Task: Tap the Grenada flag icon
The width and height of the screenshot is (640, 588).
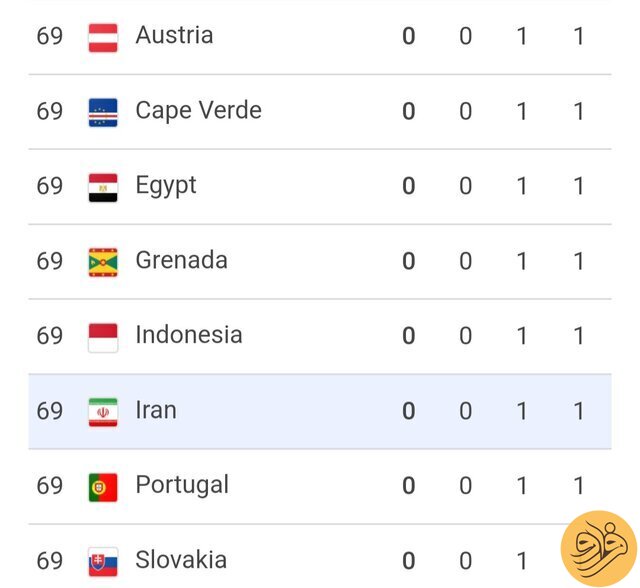Action: pos(103,262)
